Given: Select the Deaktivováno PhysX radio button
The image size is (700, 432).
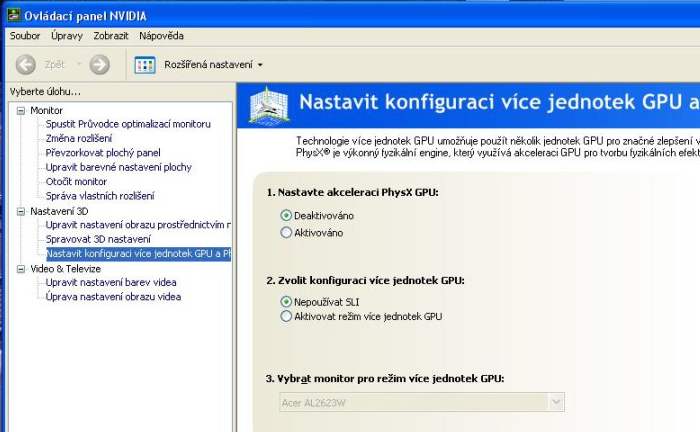Looking at the screenshot, I should pyautogui.click(x=286, y=215).
